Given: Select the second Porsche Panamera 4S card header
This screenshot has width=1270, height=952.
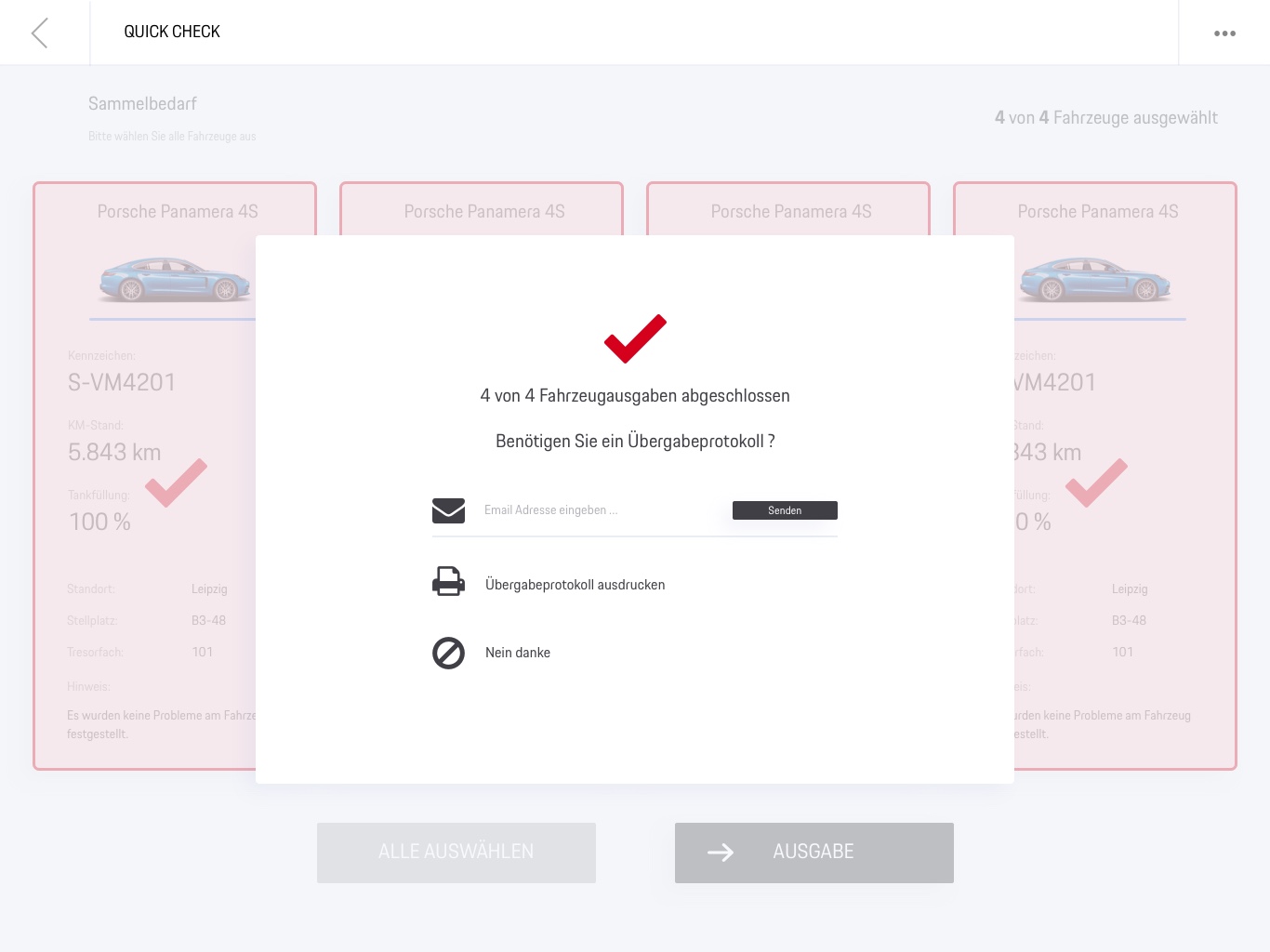Looking at the screenshot, I should 483,212.
